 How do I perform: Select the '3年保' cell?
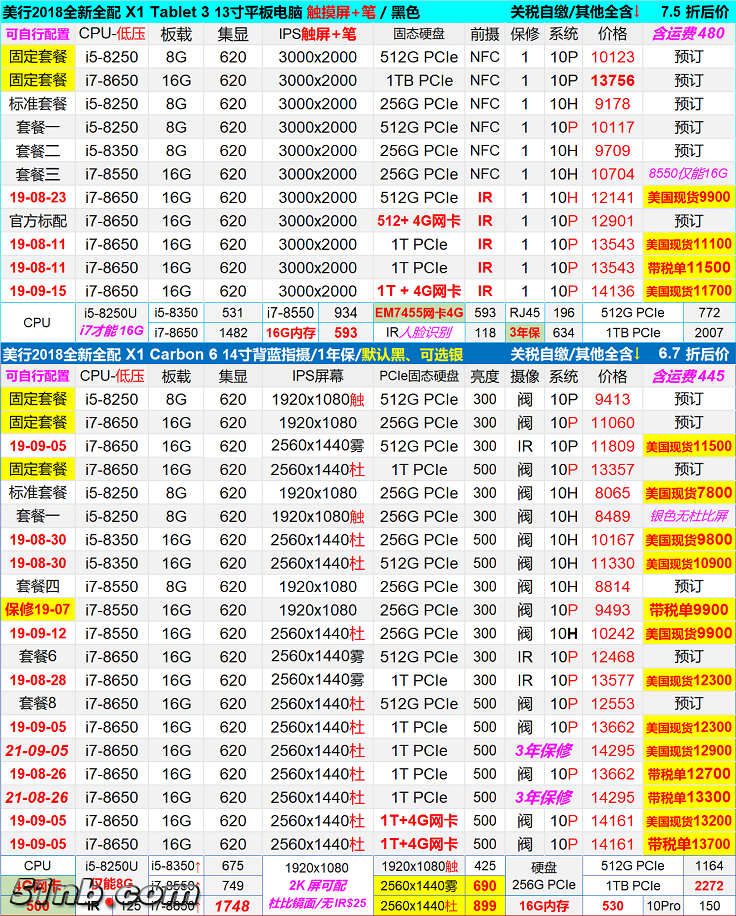coord(525,333)
